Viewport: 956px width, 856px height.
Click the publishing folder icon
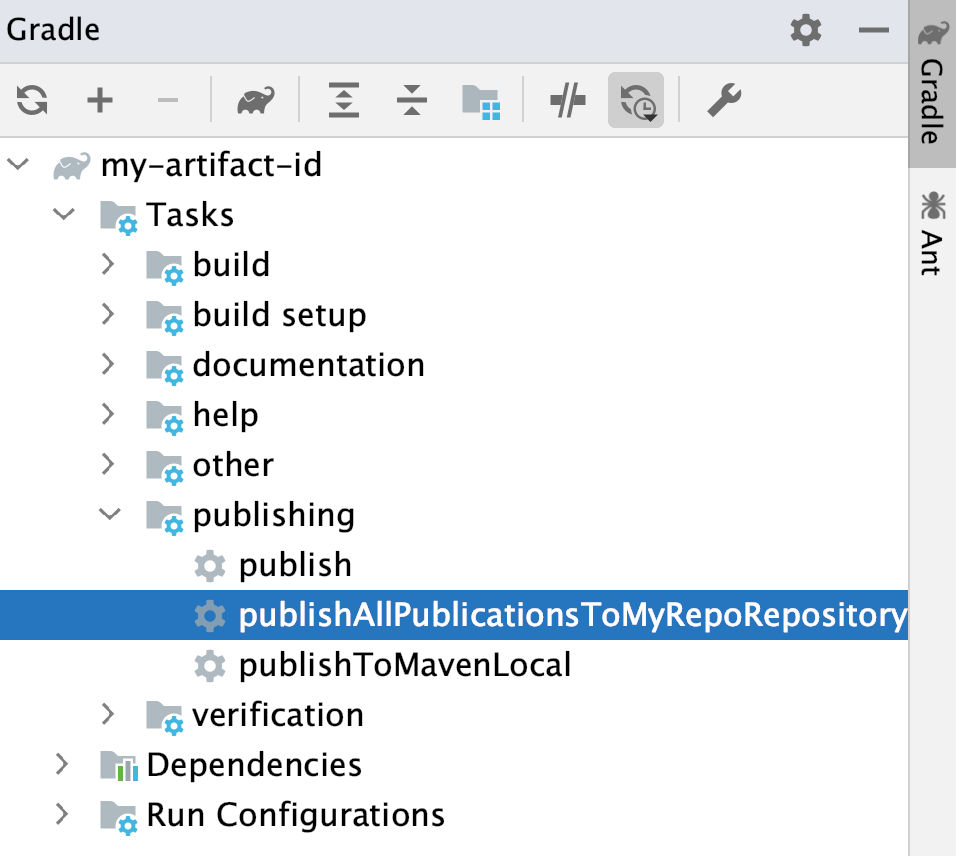click(x=165, y=518)
